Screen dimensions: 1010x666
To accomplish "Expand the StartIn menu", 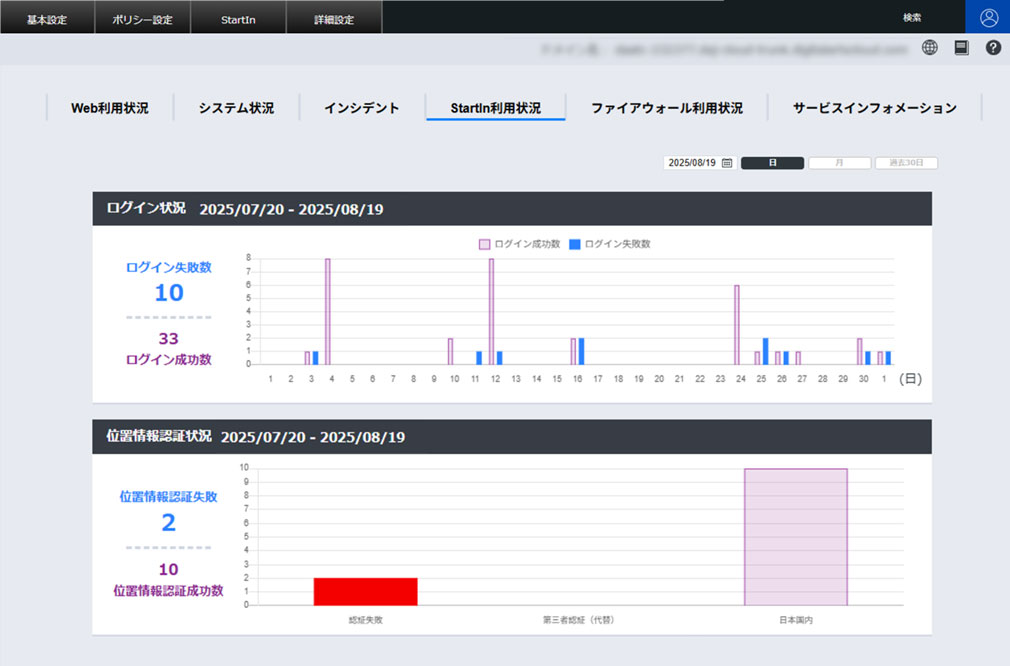I will pos(238,17).
